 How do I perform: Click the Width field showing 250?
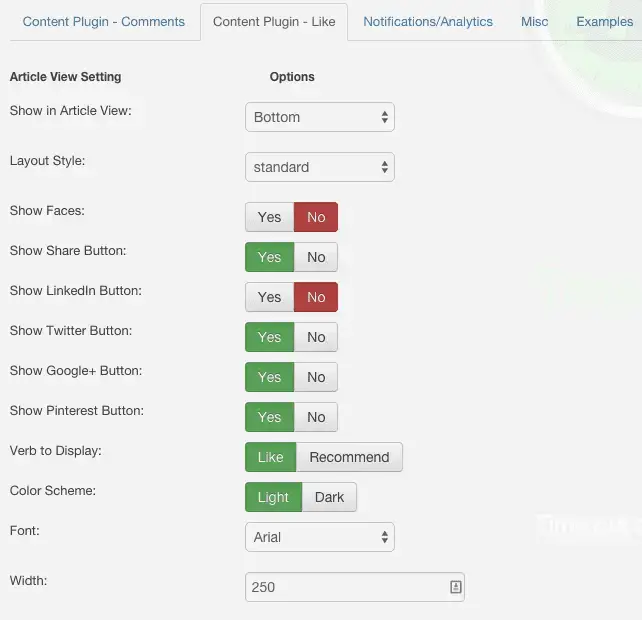355,587
